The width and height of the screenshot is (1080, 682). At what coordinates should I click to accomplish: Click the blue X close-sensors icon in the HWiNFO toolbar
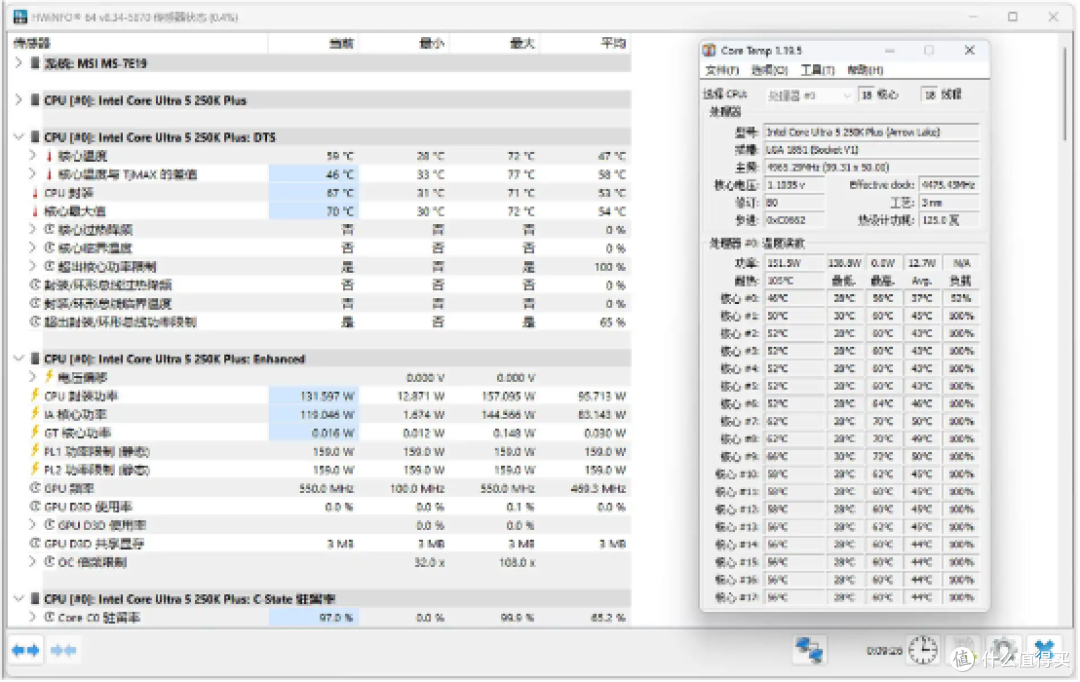pos(1044,650)
